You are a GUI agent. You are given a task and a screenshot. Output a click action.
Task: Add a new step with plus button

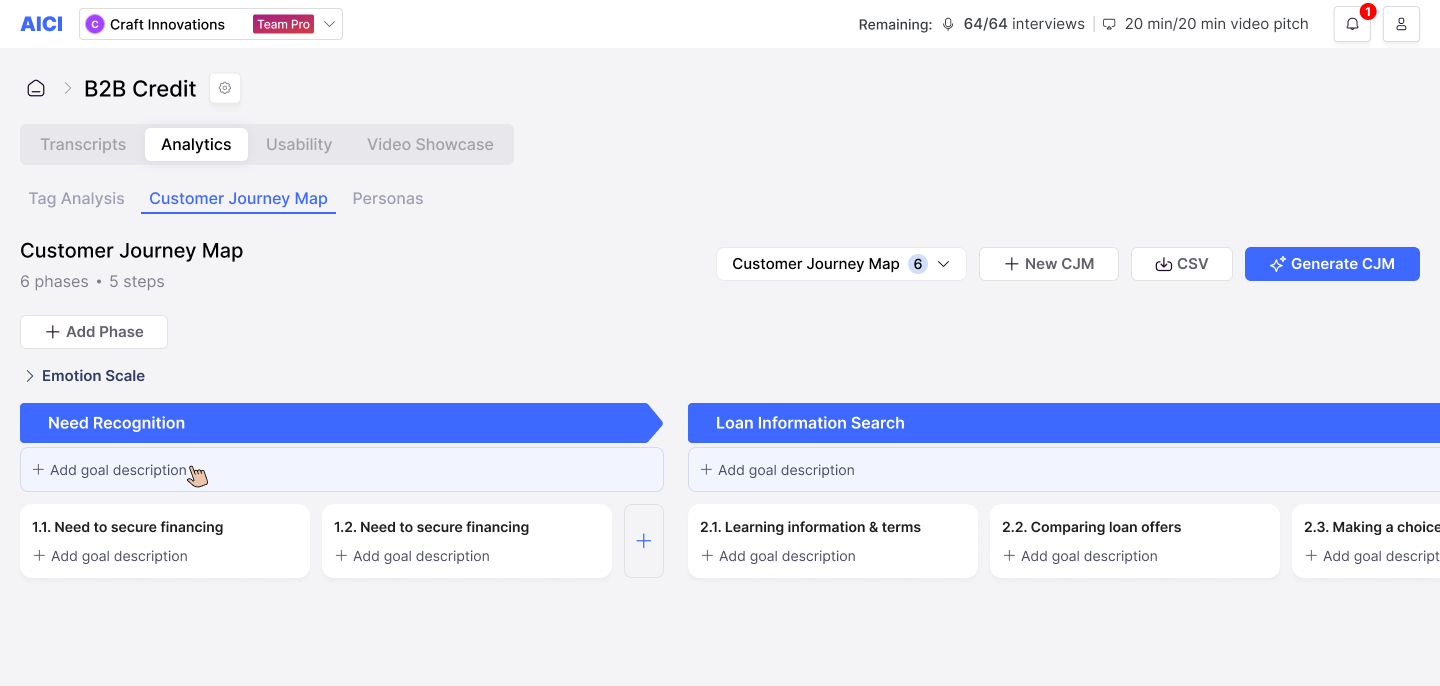[644, 541]
